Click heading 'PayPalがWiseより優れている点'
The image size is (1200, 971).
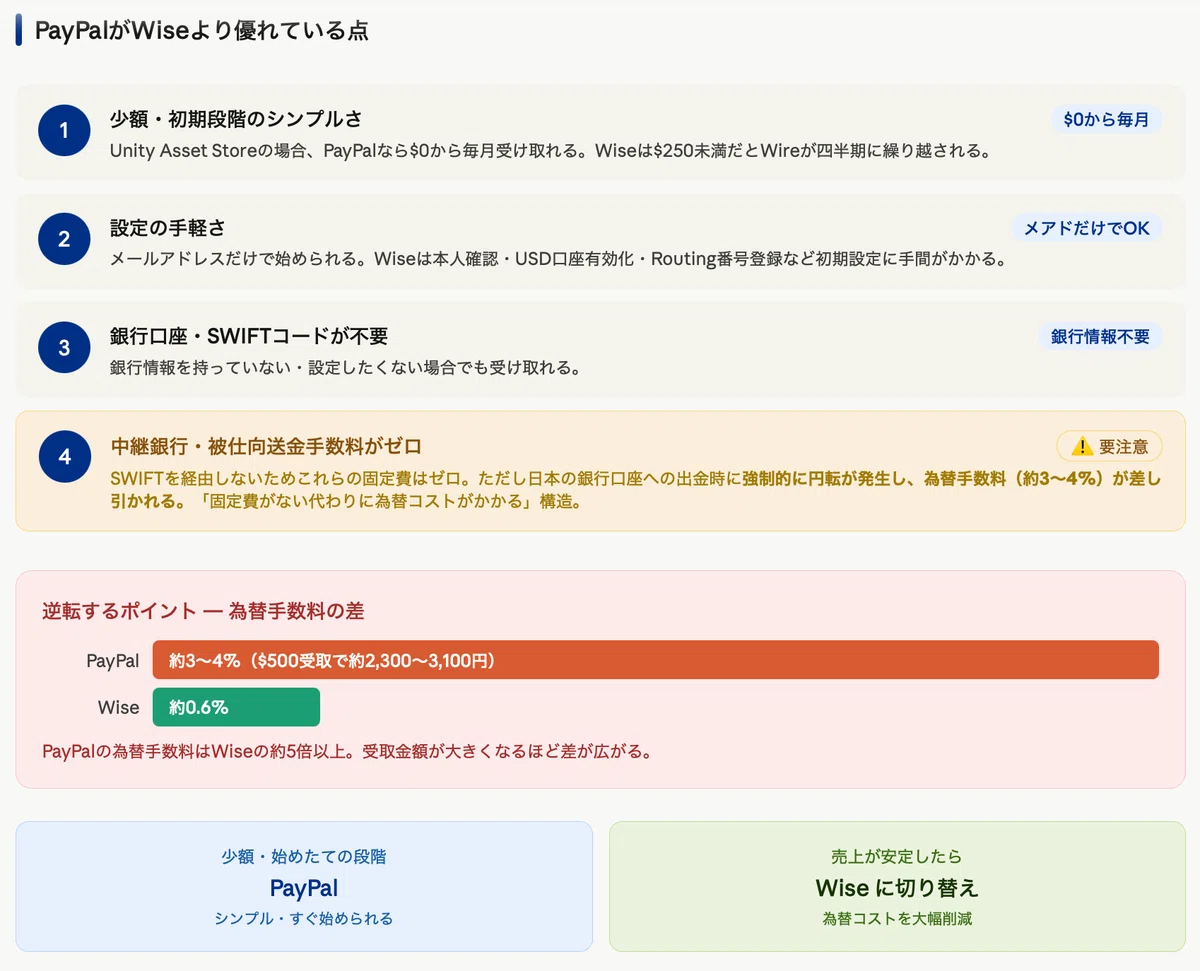pos(202,30)
